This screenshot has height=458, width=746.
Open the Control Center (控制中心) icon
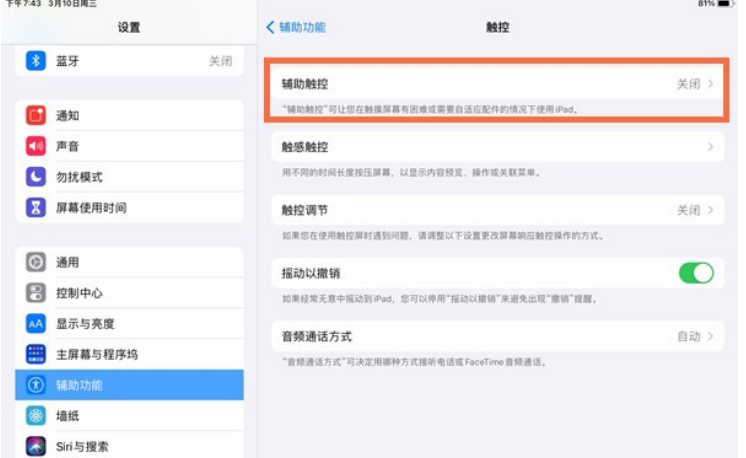click(x=36, y=293)
